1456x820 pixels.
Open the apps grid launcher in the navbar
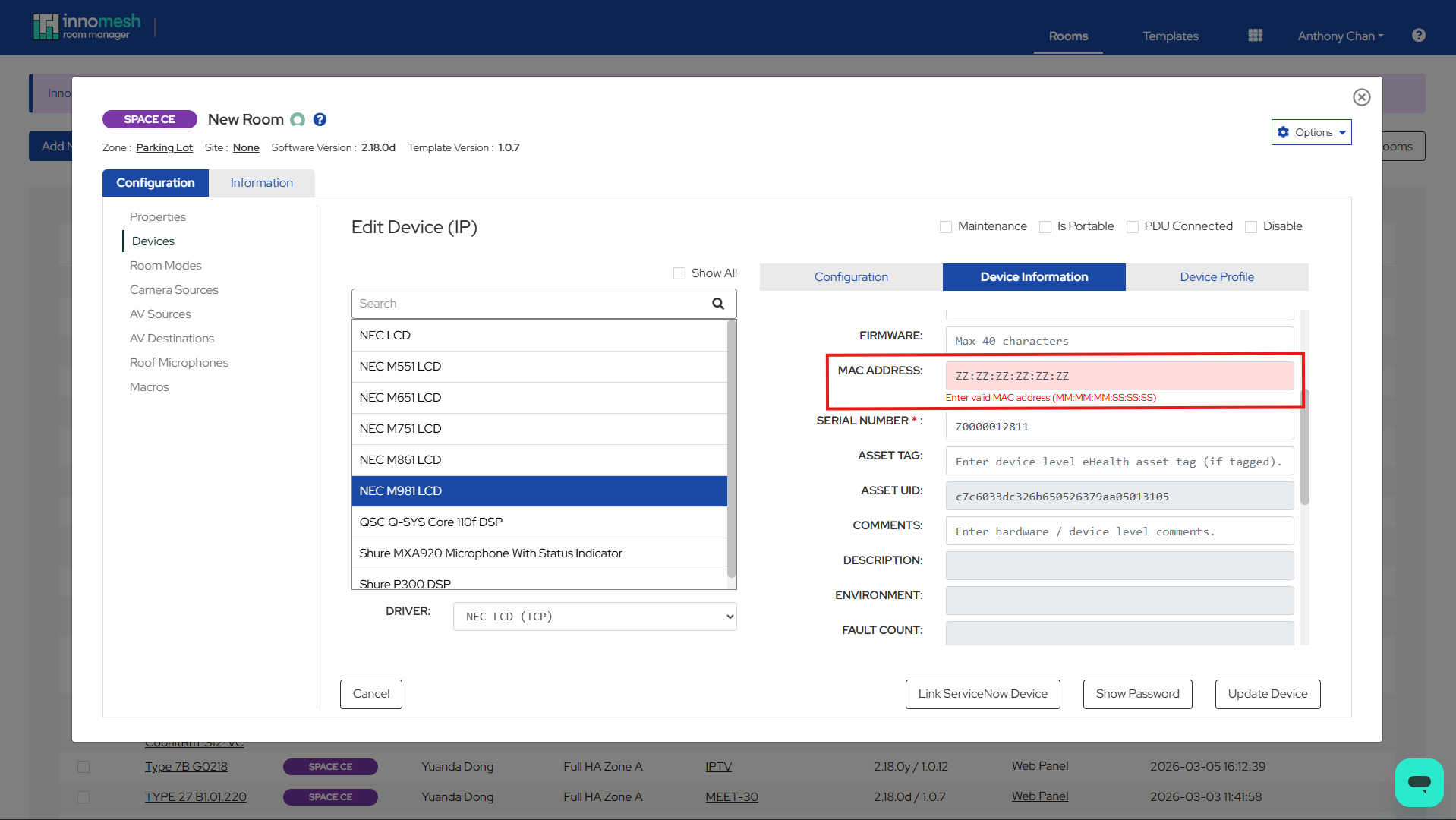pos(1254,35)
